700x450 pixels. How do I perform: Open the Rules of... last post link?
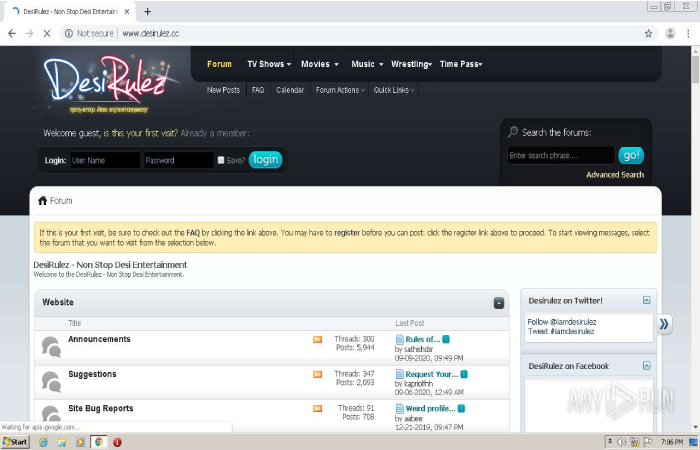point(423,339)
